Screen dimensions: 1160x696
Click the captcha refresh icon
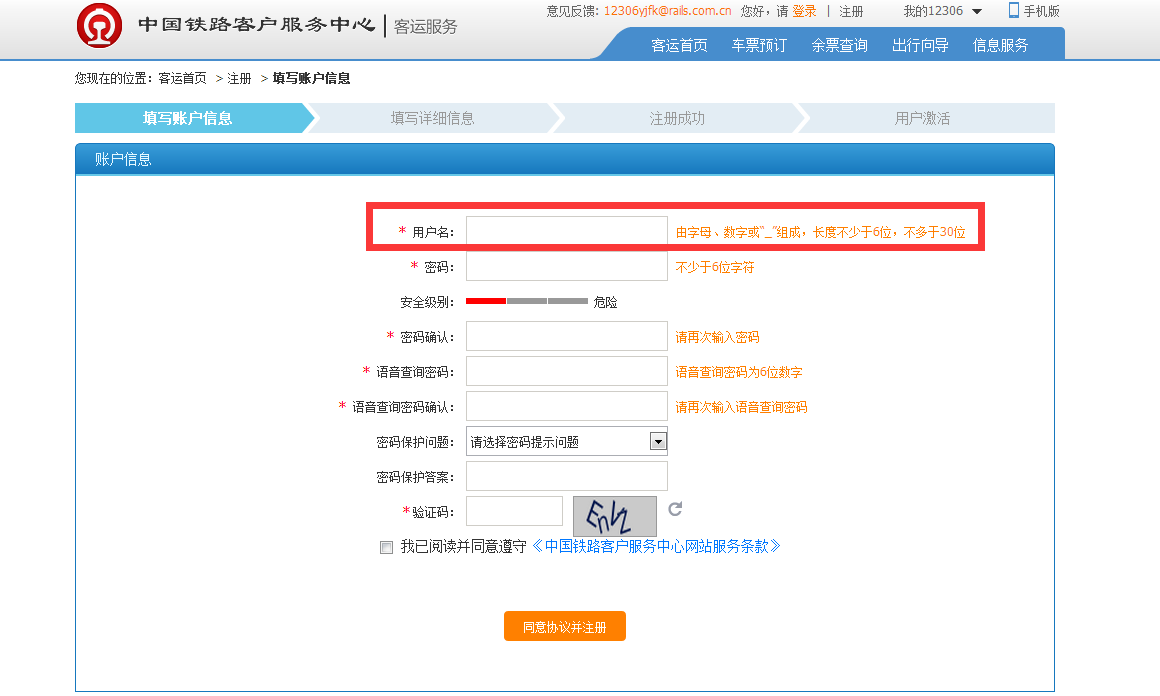coord(675,509)
